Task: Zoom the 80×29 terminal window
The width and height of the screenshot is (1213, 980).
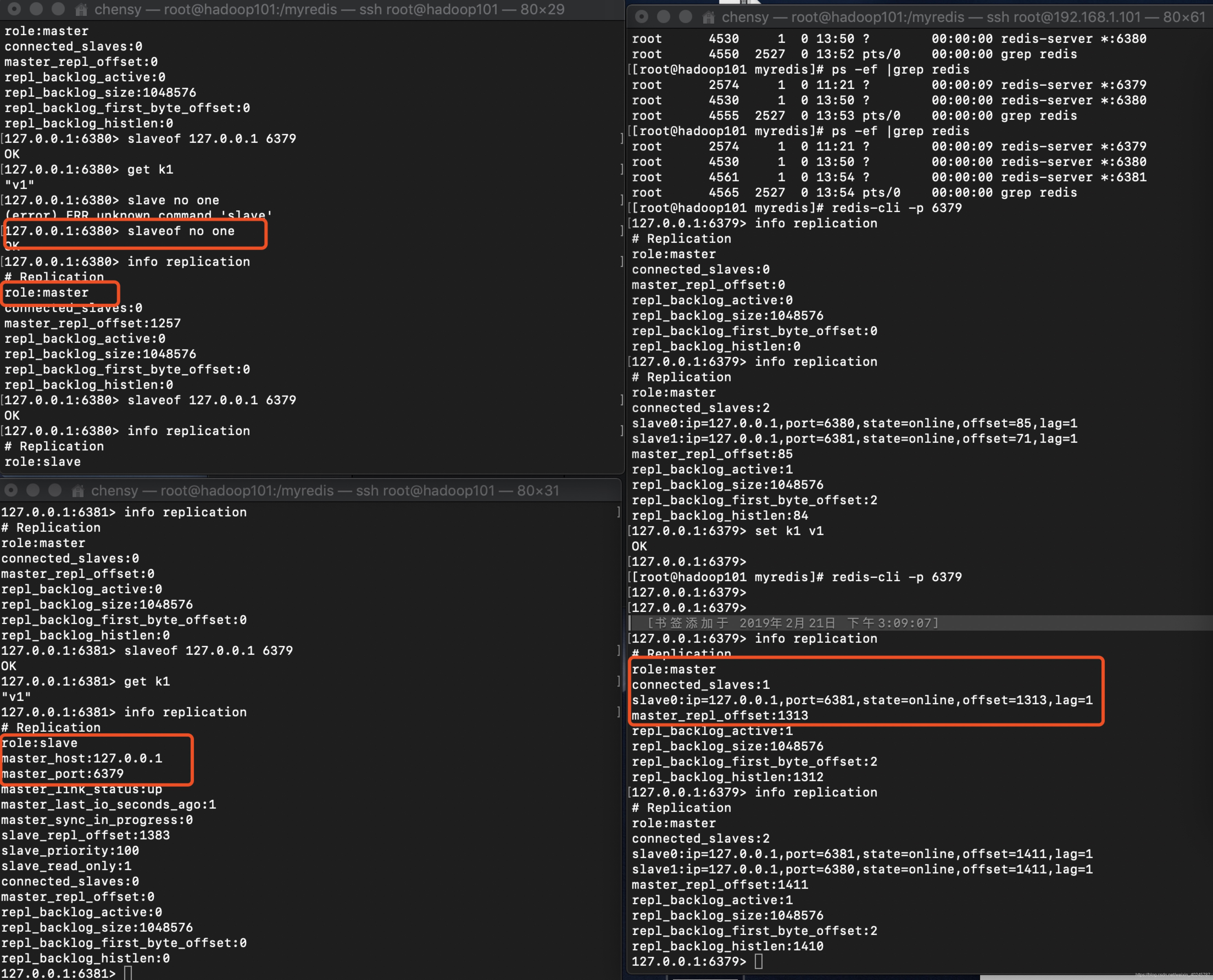Action: click(58, 9)
